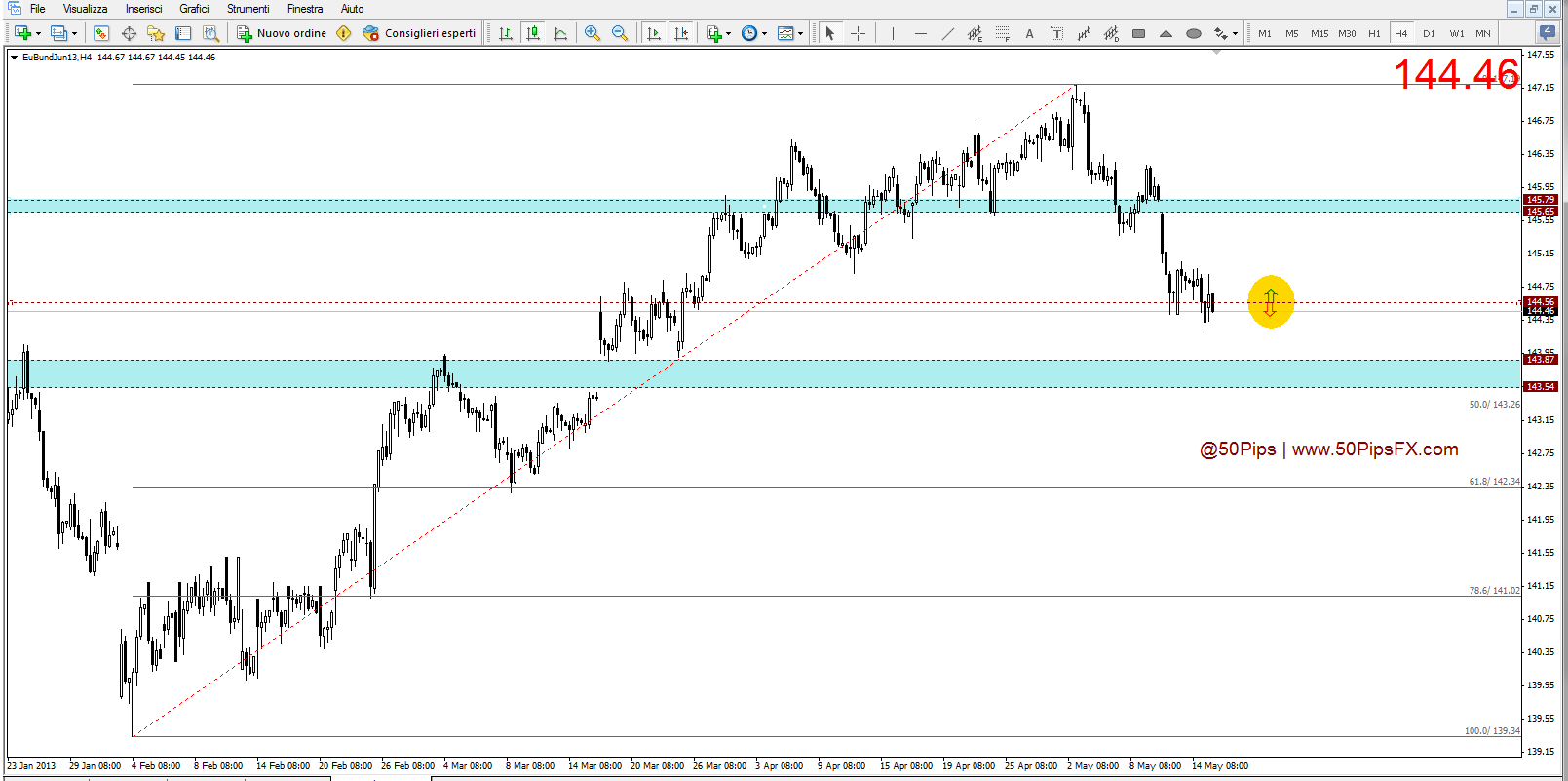Open the Grafici menu
Screen dimensions: 1568x781
pyautogui.click(x=194, y=9)
